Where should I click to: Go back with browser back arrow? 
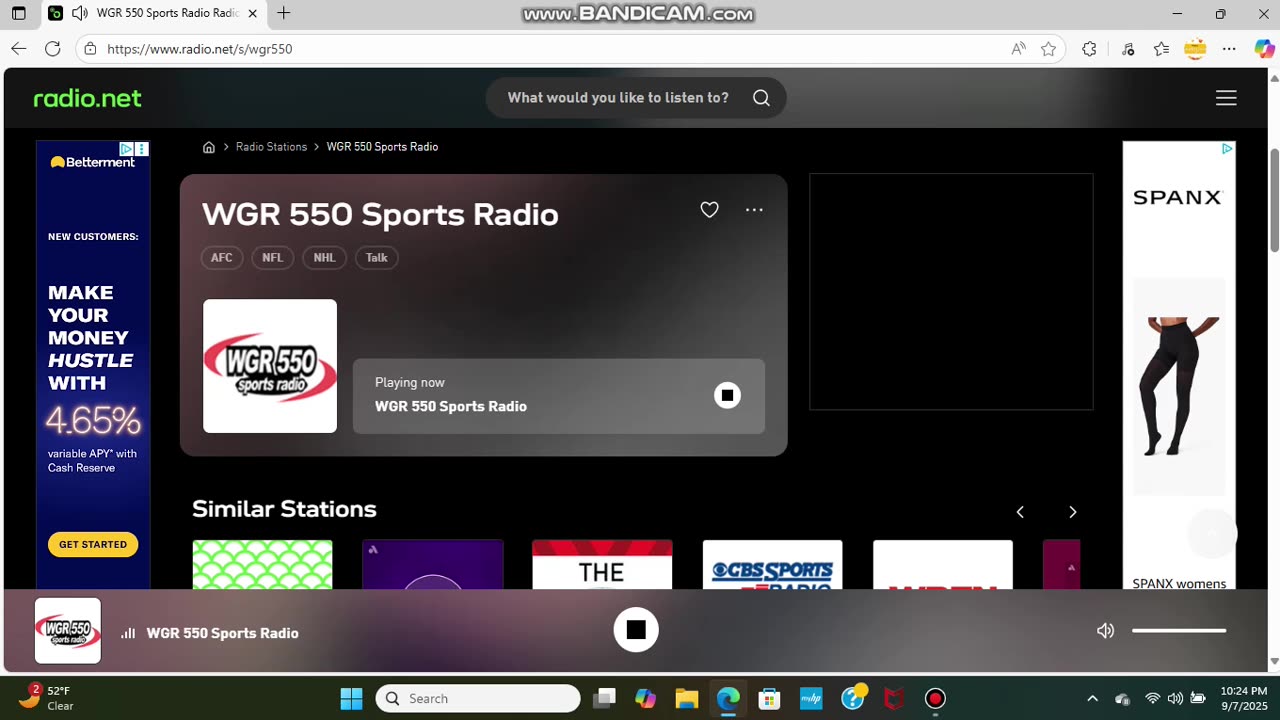point(18,49)
